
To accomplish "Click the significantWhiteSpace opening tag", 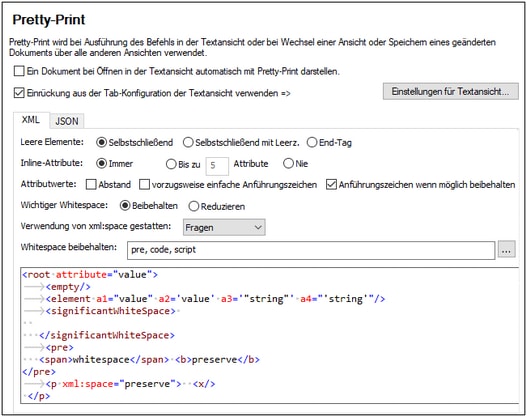I will (x=111, y=311).
